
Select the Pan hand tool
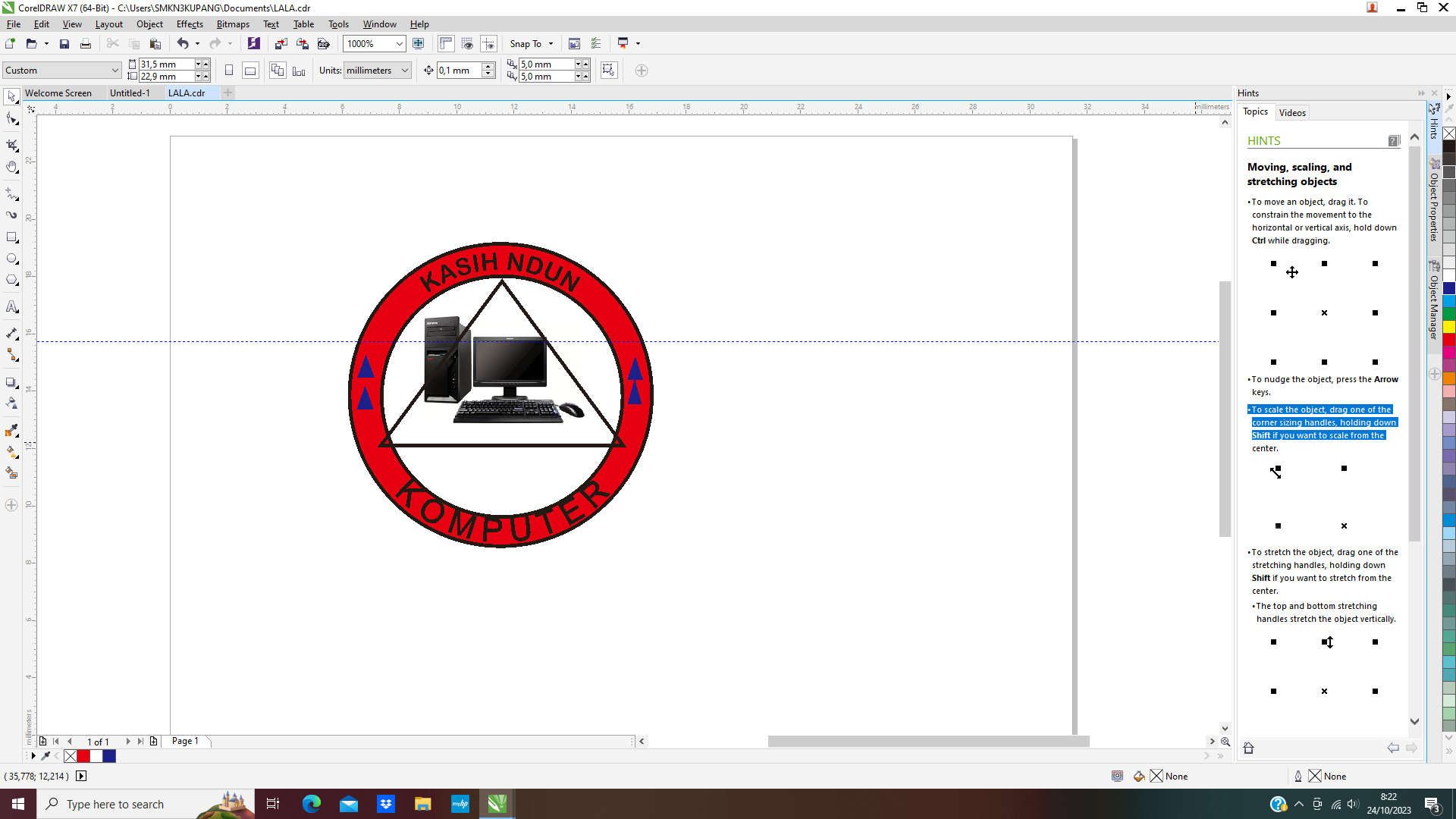click(x=11, y=168)
